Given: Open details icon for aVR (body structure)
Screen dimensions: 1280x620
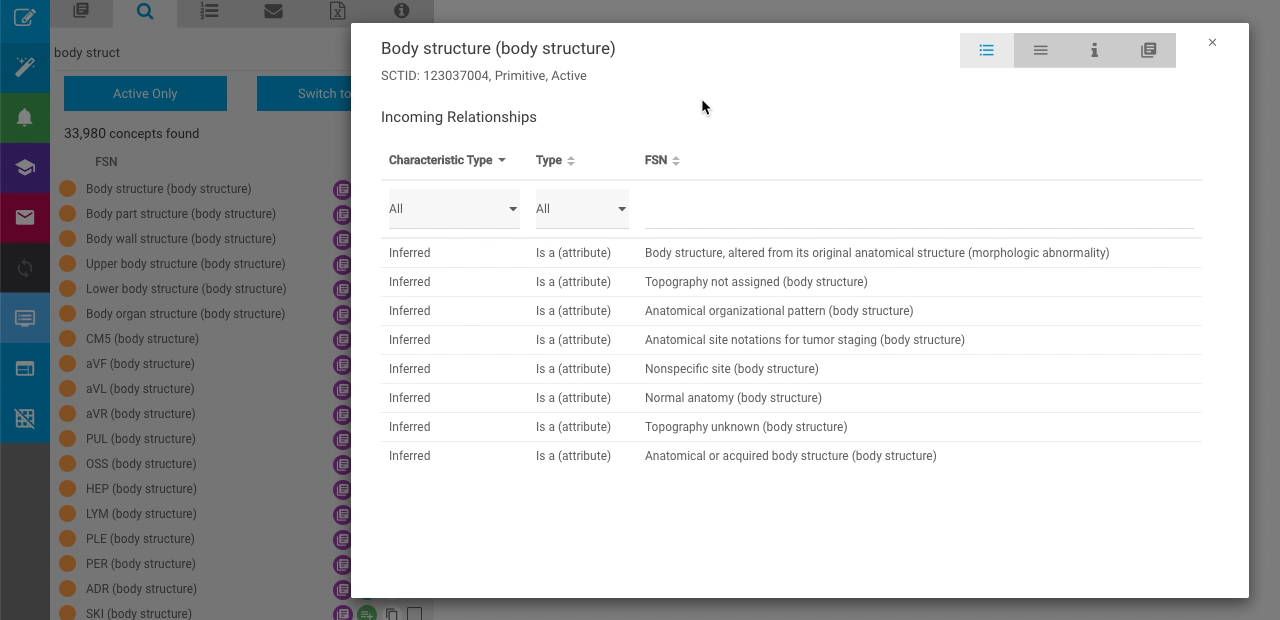Looking at the screenshot, I should click(342, 414).
